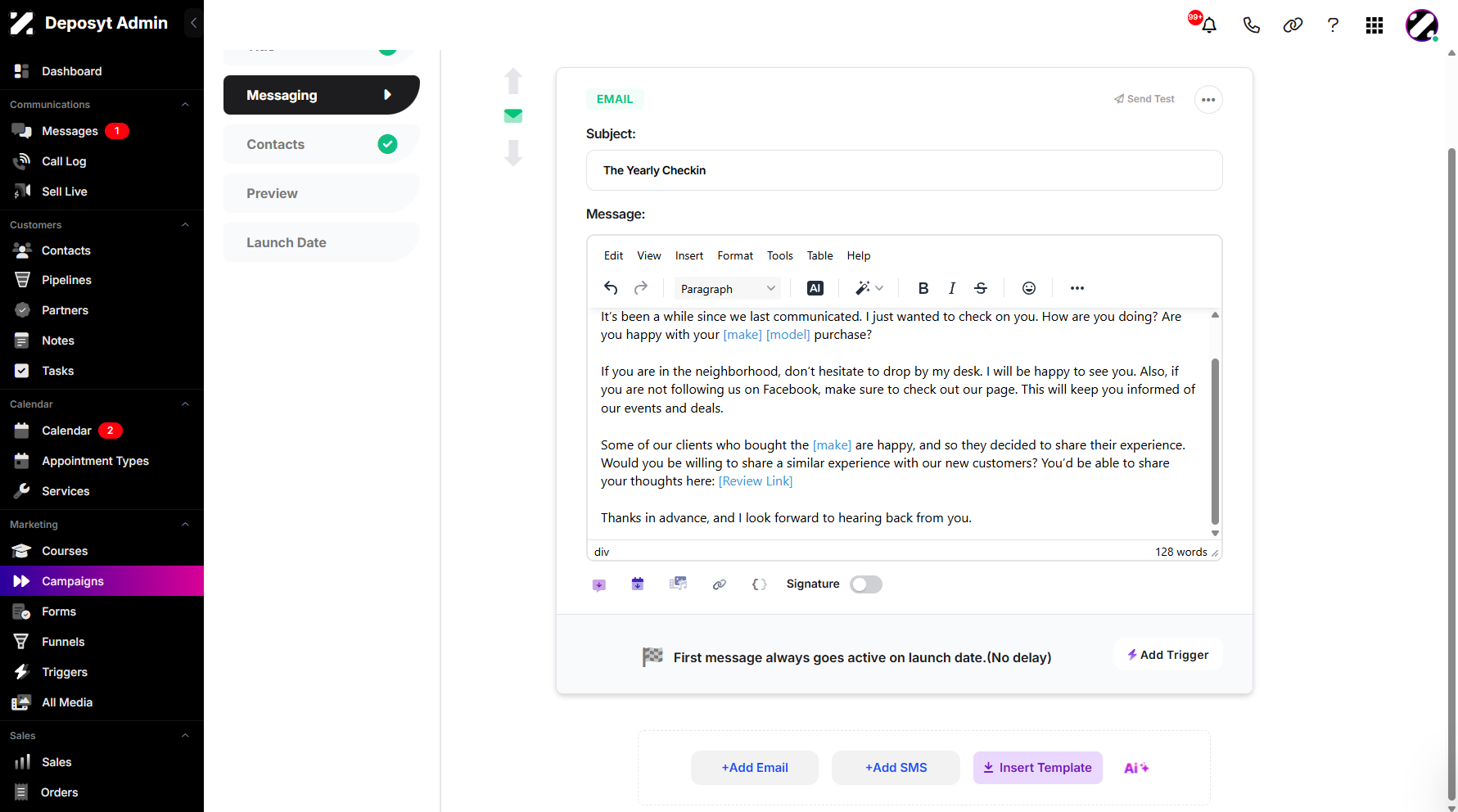Apply italic formatting
Viewport: 1458px width, 812px height.
952,288
